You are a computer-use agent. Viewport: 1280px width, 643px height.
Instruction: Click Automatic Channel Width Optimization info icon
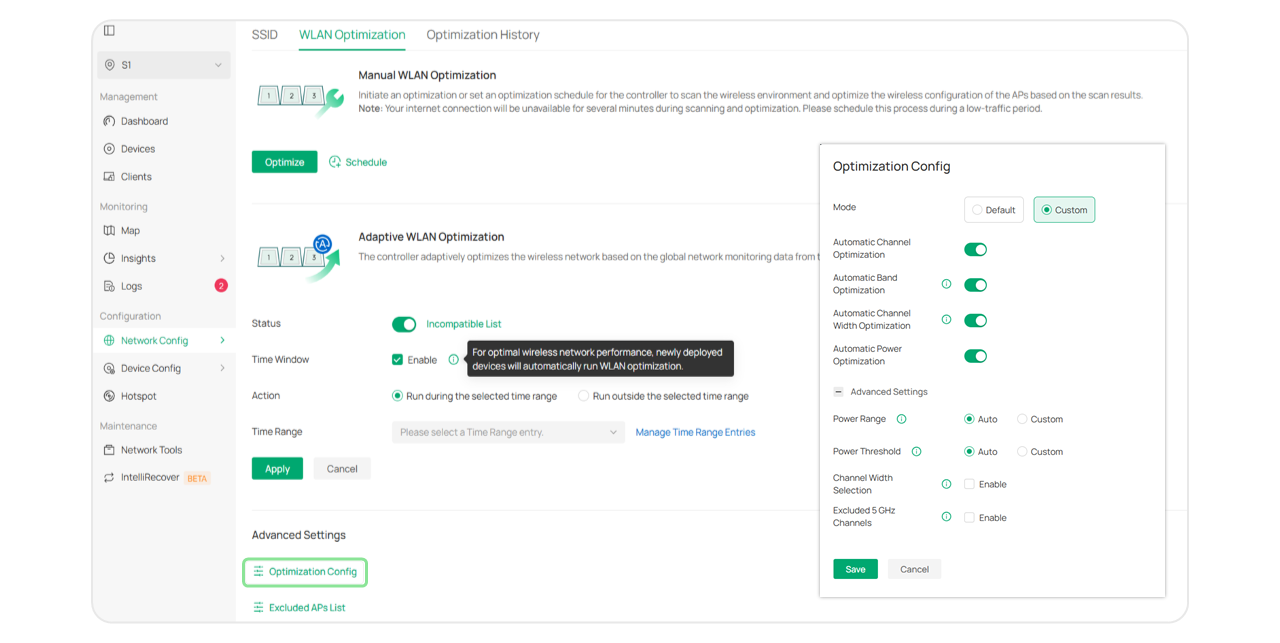point(946,320)
